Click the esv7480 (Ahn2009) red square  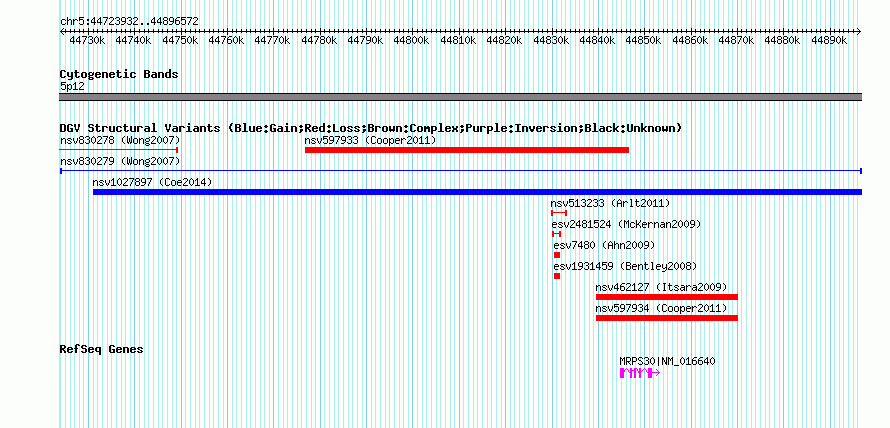[x=557, y=255]
